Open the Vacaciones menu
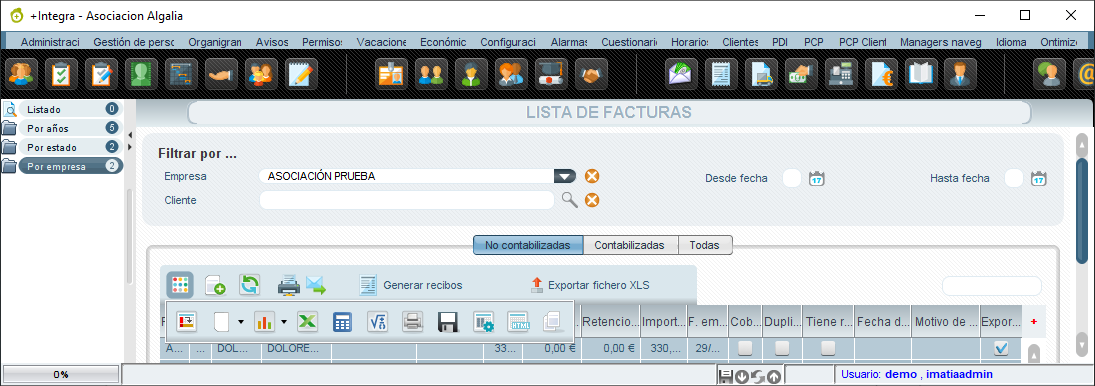The image size is (1095, 386). [381, 42]
